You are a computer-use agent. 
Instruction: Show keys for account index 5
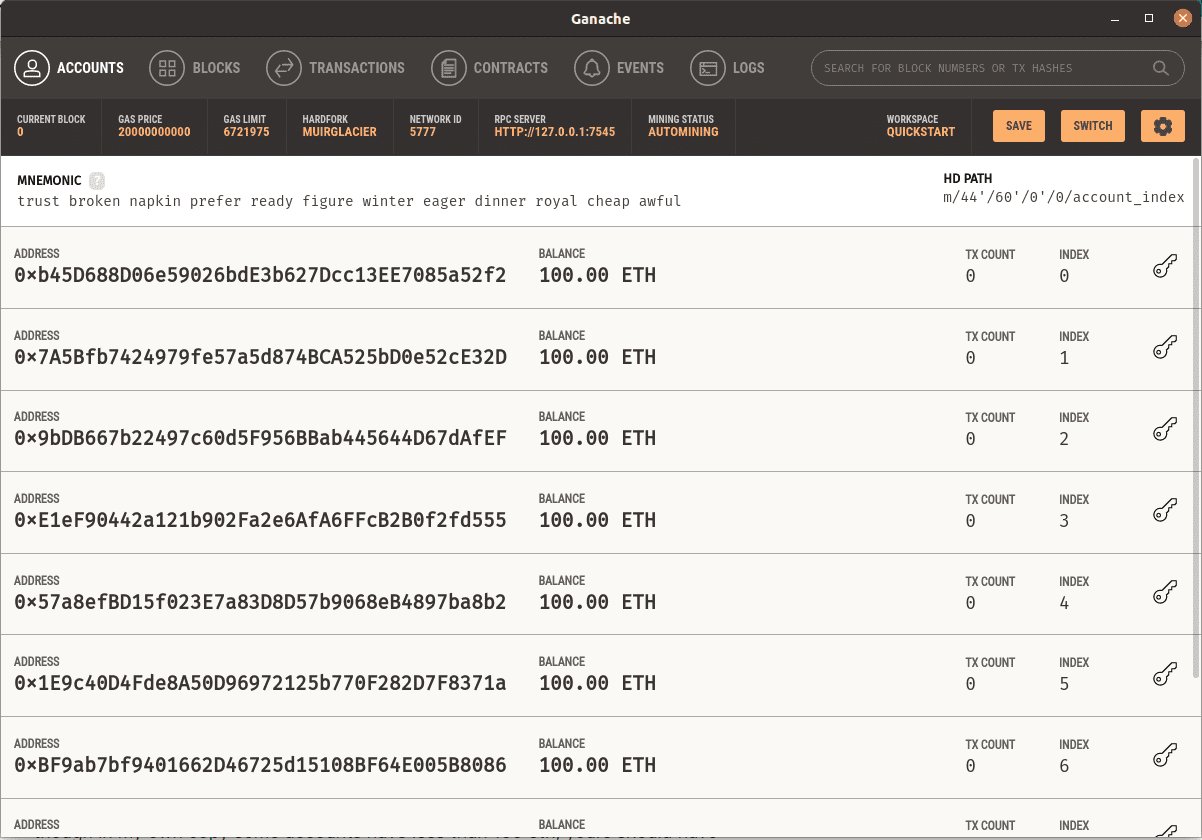[1164, 675]
